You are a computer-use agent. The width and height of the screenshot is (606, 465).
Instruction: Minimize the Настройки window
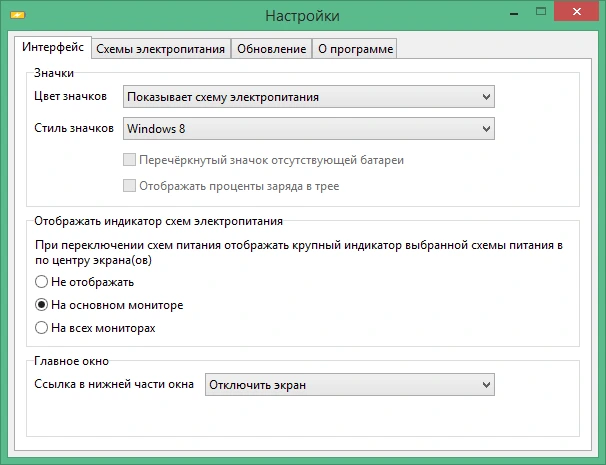[514, 14]
